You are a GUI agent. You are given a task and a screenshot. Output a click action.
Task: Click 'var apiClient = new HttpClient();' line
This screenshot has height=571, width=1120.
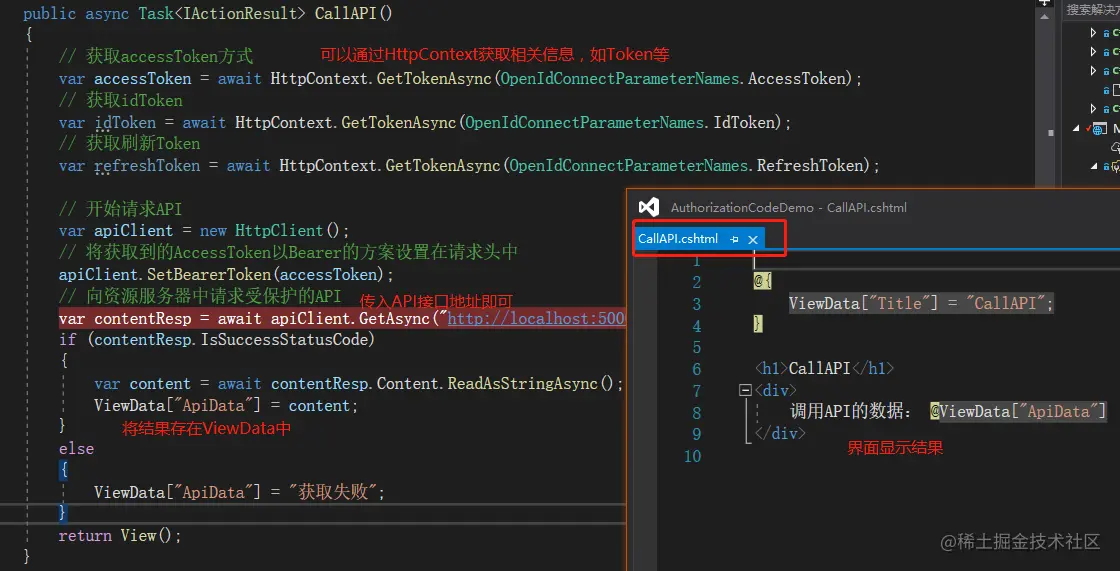click(204, 231)
